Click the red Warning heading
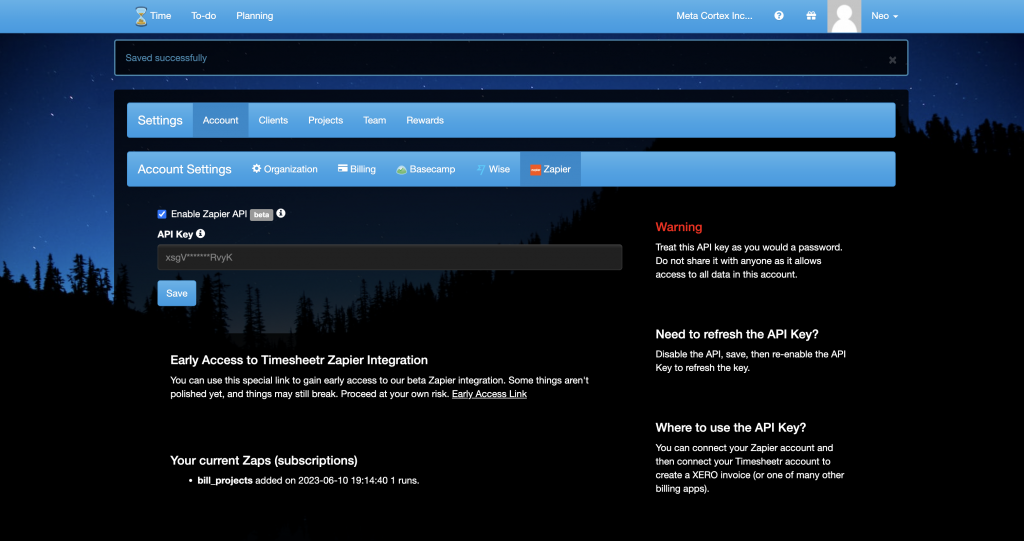1024x541 pixels. coord(679,227)
